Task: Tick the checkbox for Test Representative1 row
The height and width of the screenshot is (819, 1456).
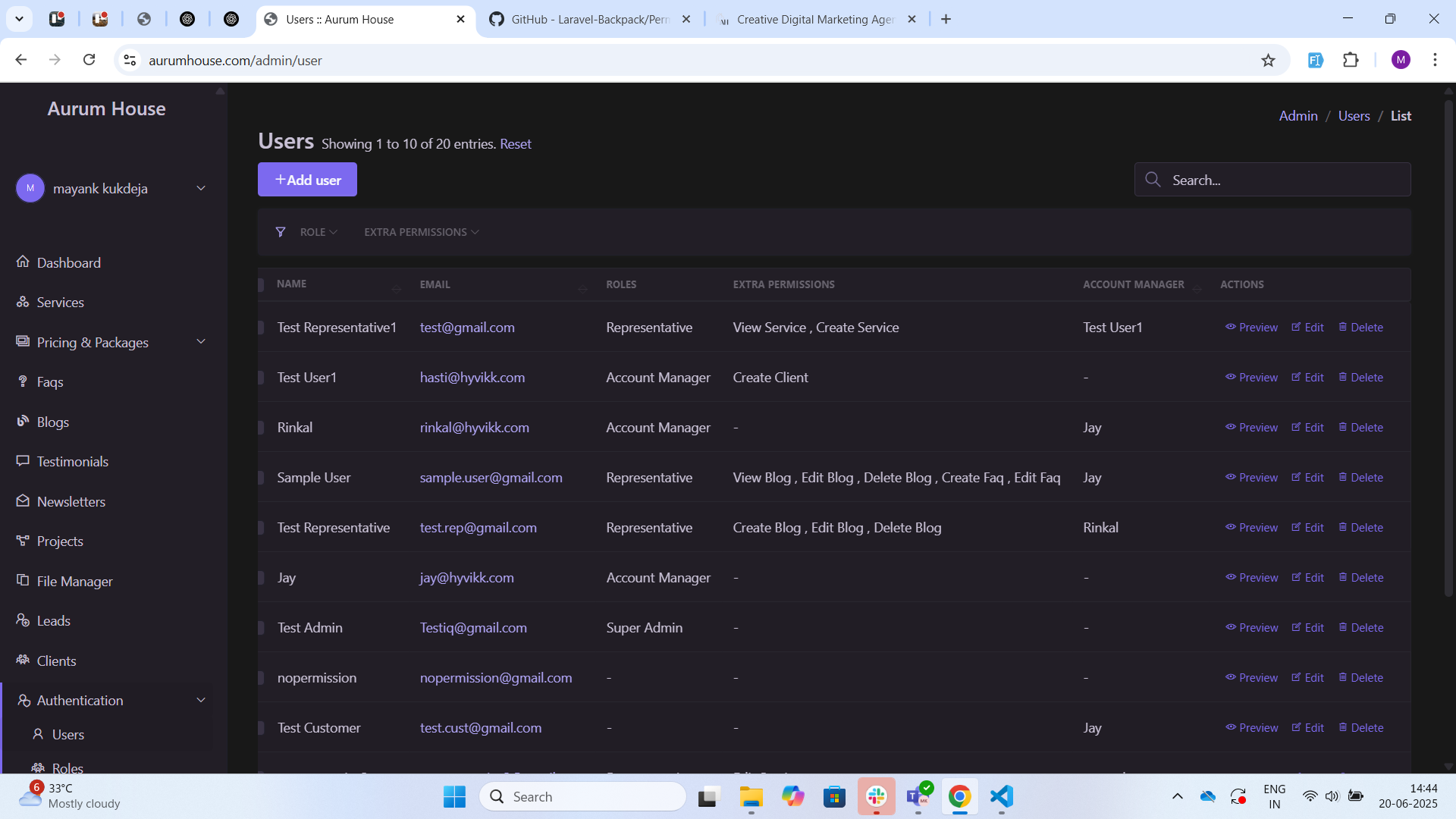Action: pos(261,328)
